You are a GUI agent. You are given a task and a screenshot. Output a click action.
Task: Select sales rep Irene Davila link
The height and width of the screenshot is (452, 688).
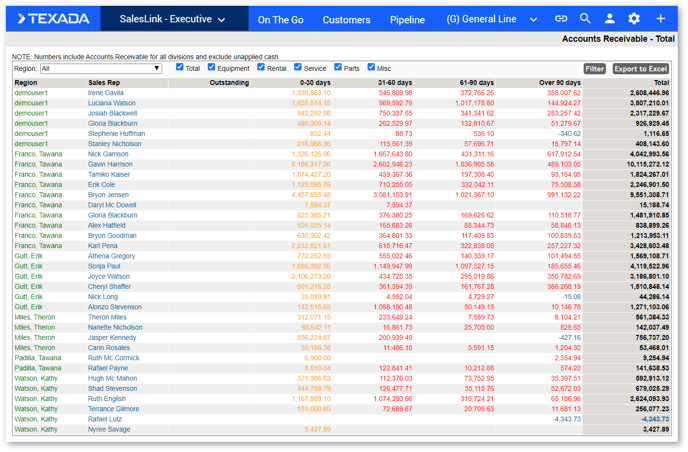tap(106, 93)
